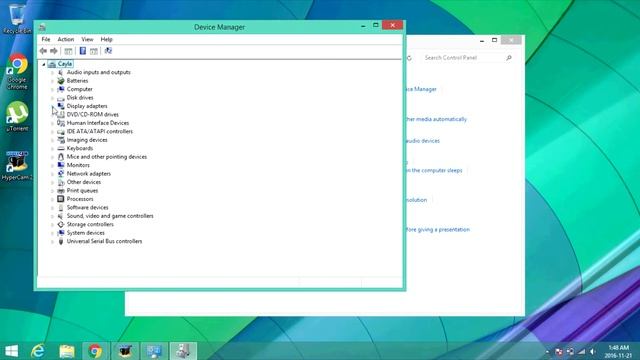The image size is (640, 360).
Task: Click the HyperCam taskbar icon
Action: click(x=125, y=351)
